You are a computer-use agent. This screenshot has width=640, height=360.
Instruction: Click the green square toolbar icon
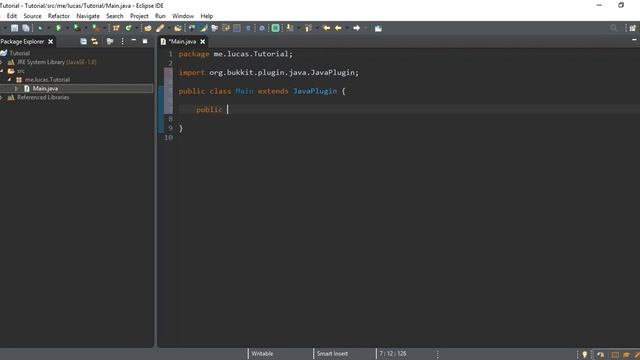(x=276, y=28)
